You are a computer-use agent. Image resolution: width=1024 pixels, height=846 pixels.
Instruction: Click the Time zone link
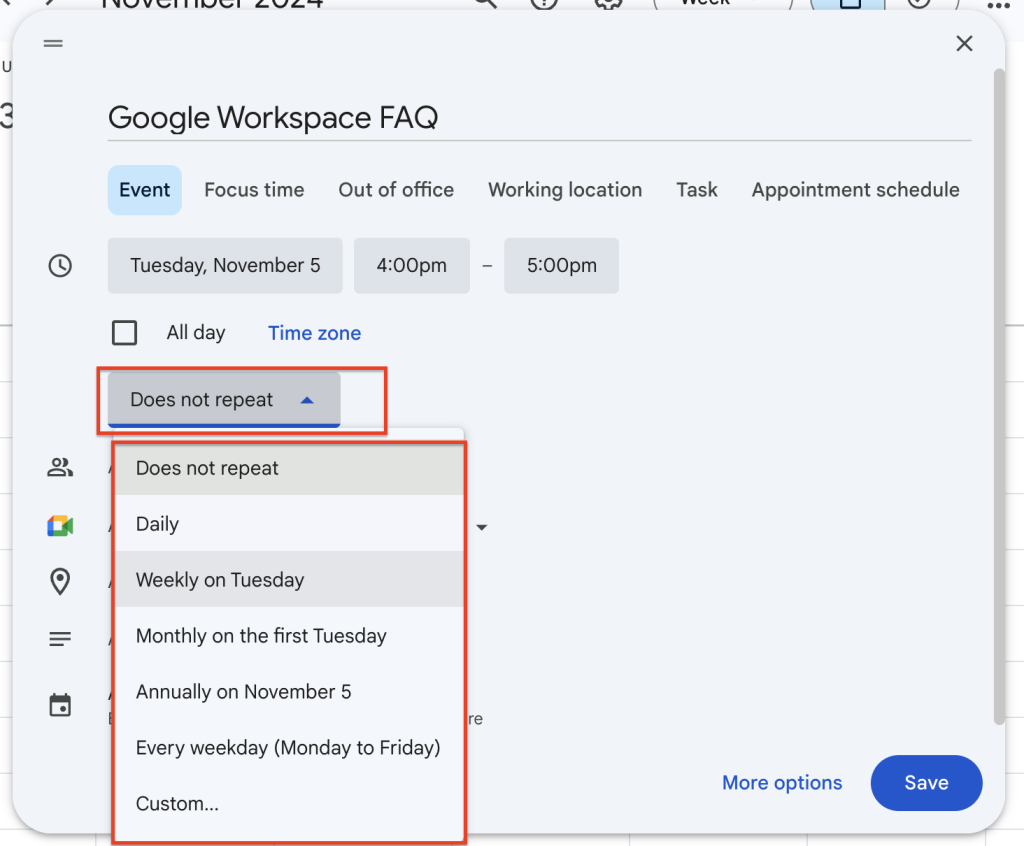pyautogui.click(x=314, y=333)
